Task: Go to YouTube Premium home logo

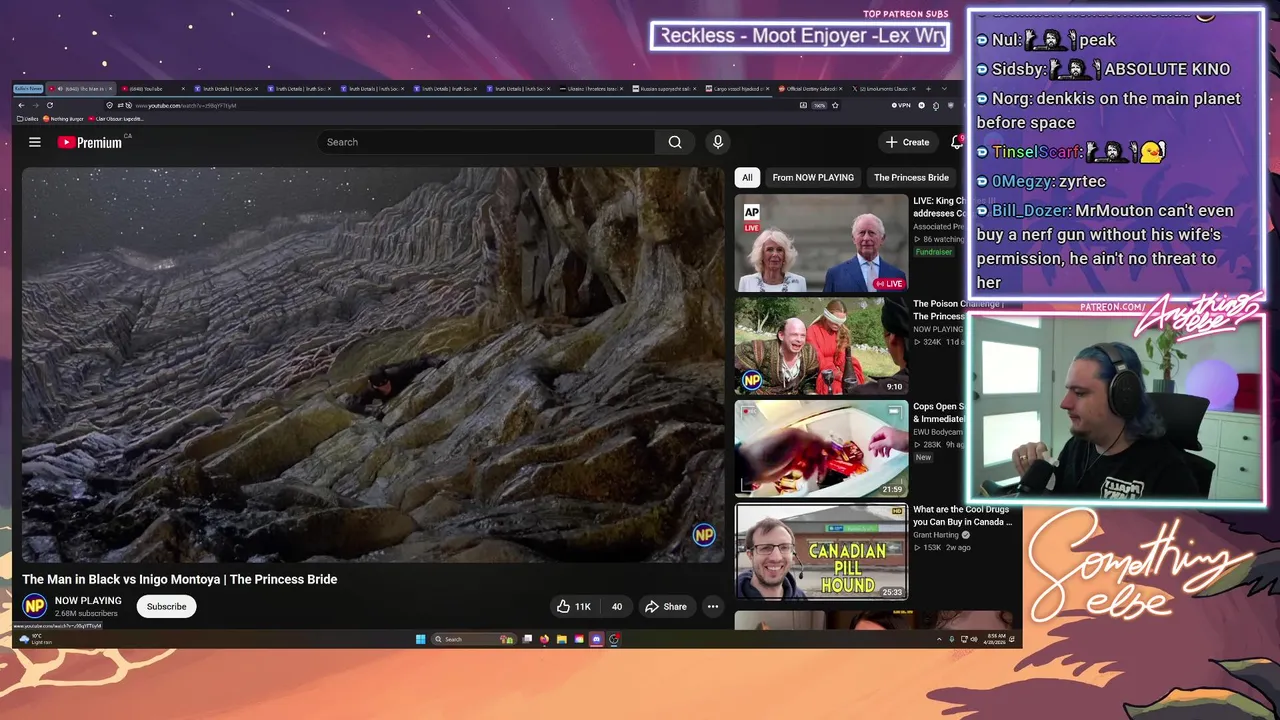Action: pyautogui.click(x=90, y=142)
